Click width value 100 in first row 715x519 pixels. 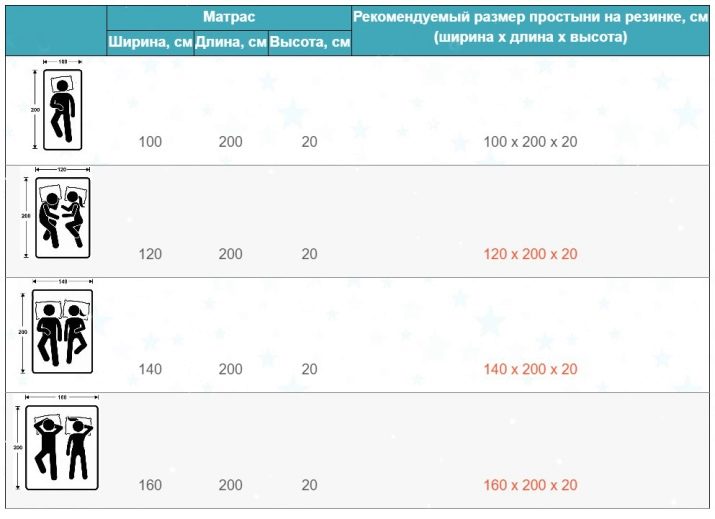tap(150, 142)
